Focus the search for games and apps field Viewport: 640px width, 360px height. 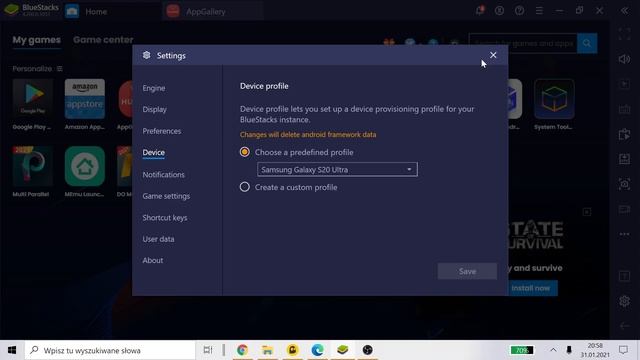point(523,43)
